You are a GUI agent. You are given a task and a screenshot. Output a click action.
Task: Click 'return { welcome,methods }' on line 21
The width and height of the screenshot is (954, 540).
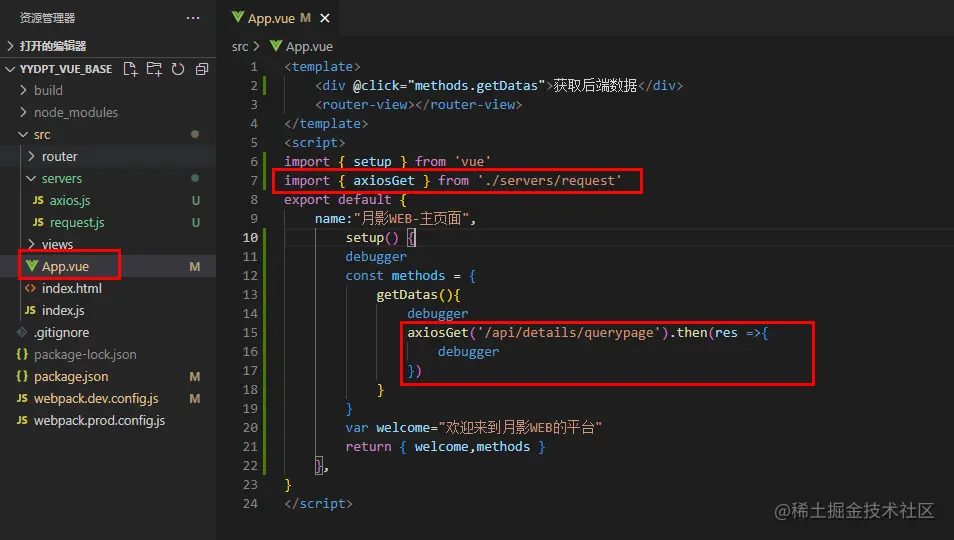tap(445, 447)
